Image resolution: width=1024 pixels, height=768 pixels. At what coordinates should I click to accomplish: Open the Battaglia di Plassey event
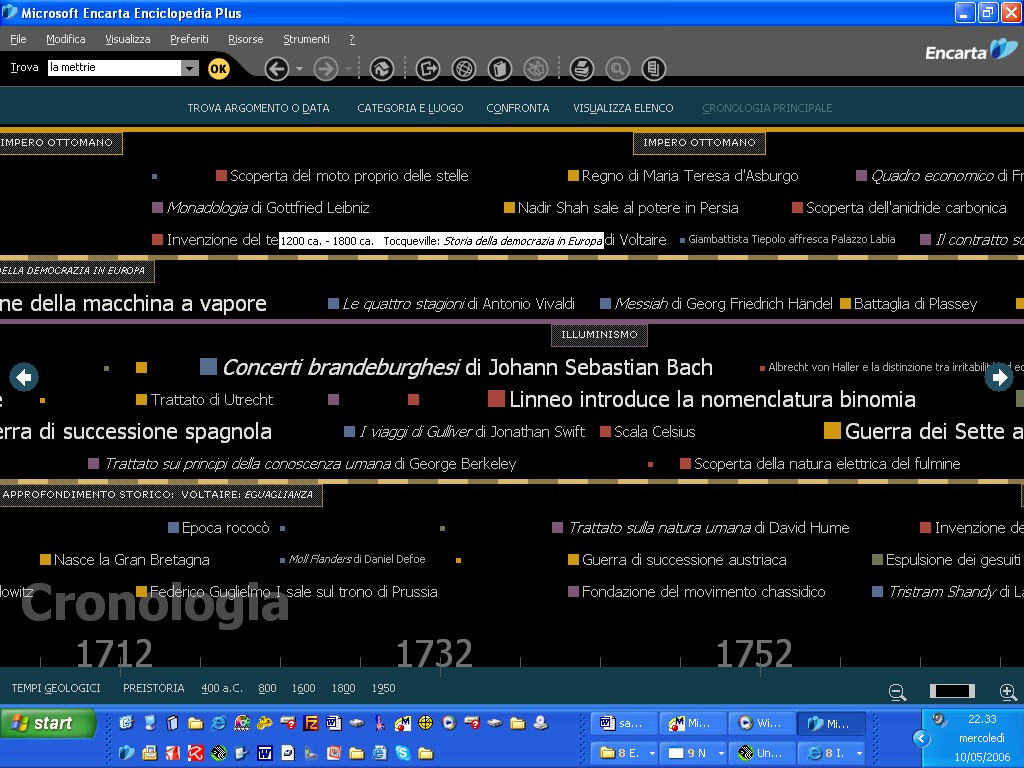pyautogui.click(x=909, y=304)
